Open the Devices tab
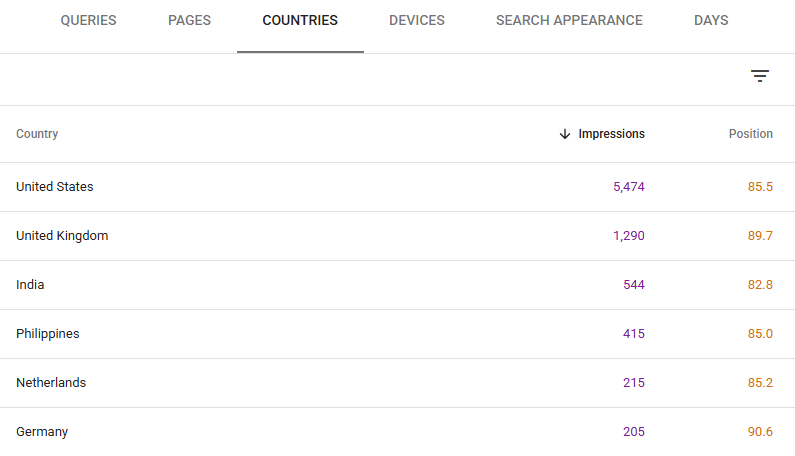 pyautogui.click(x=417, y=20)
